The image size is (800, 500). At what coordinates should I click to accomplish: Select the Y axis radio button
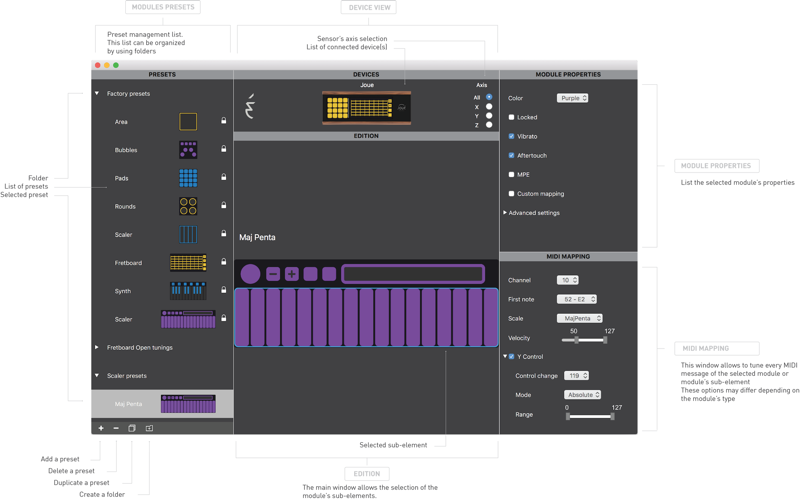pyautogui.click(x=489, y=116)
